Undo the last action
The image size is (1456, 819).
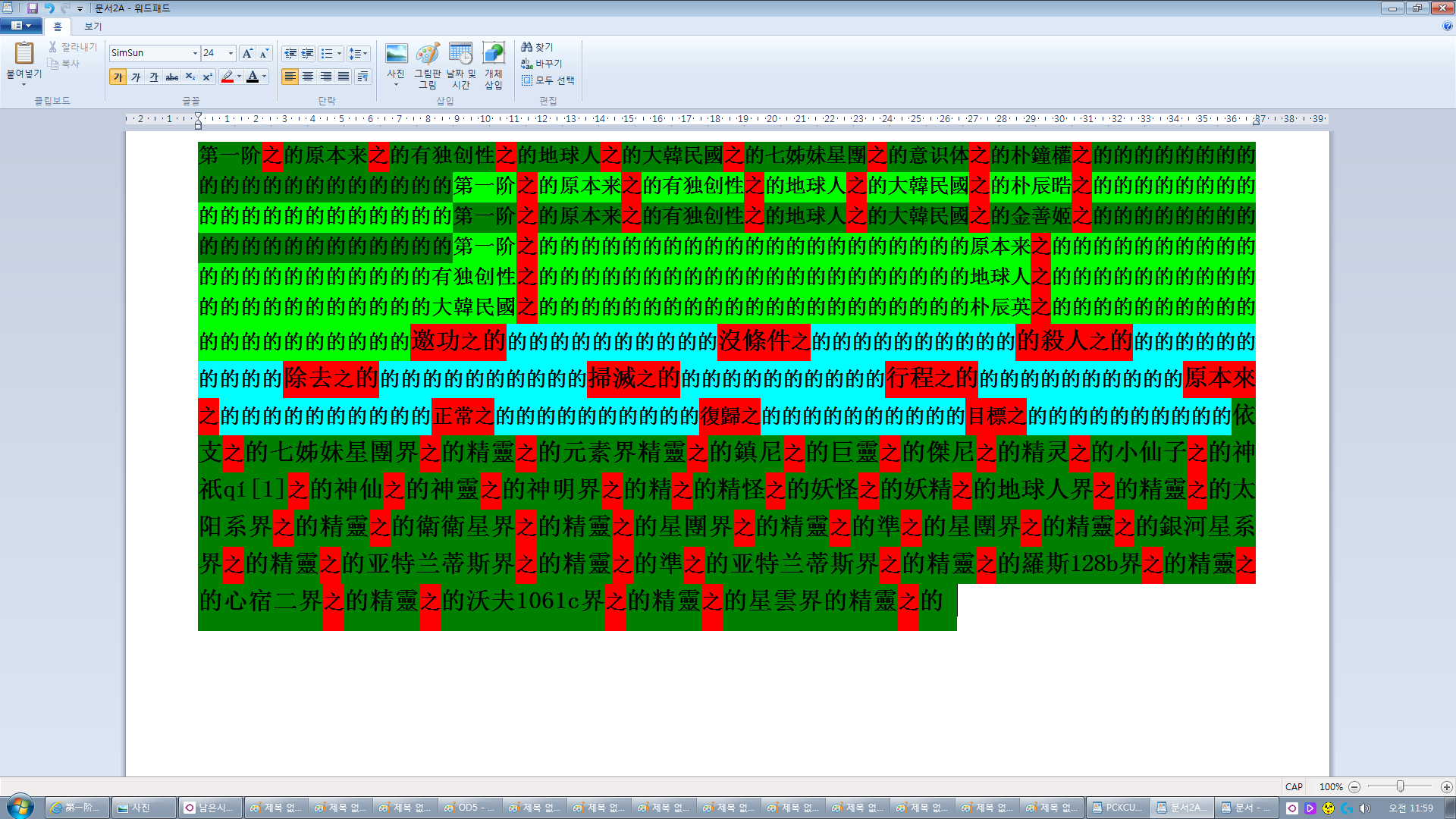49,8
